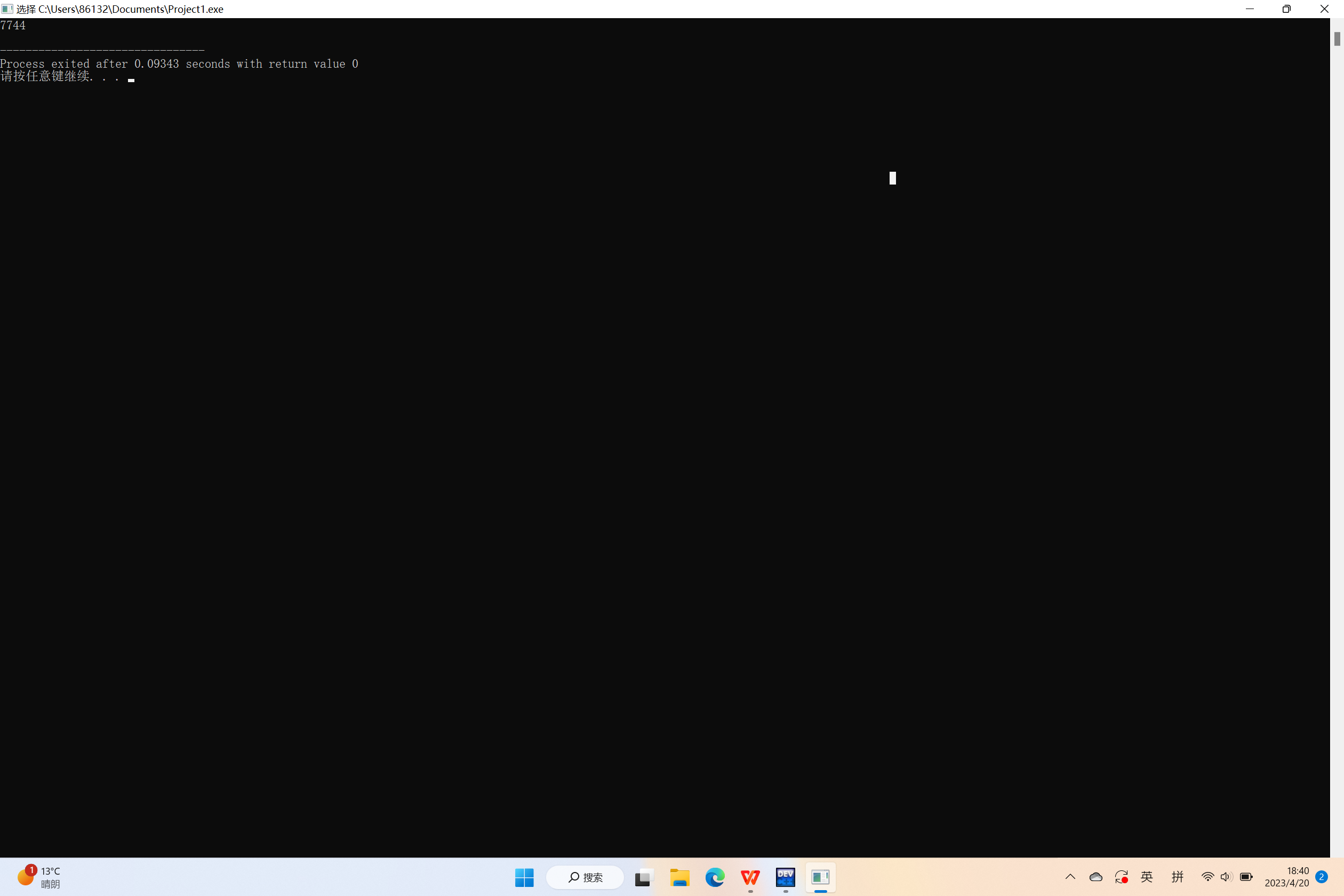This screenshot has width=1344, height=896.
Task: Click the sync tray icon with red dot
Action: (1121, 877)
